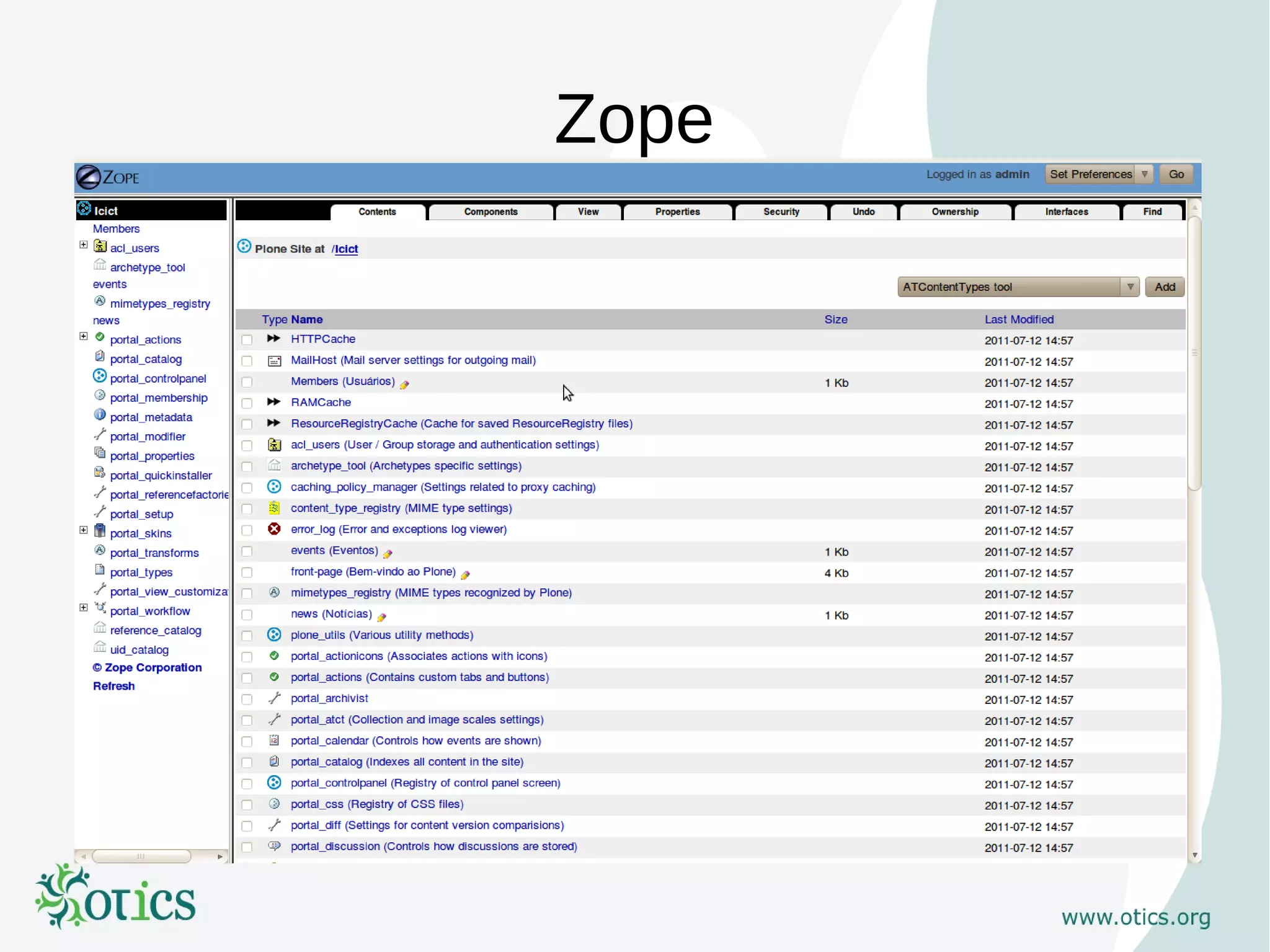Click the portal_controlpanel icon in sidebar tree

(x=100, y=376)
